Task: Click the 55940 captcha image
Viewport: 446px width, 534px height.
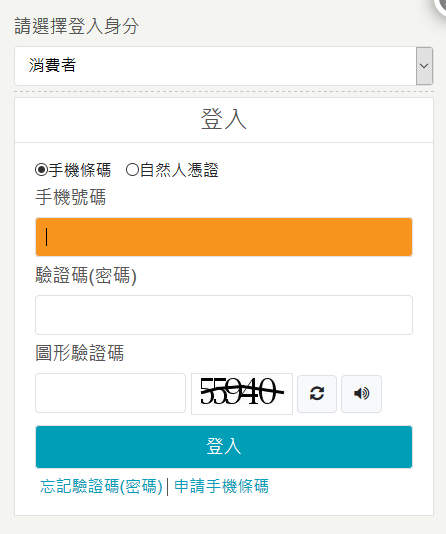Action: (x=242, y=394)
